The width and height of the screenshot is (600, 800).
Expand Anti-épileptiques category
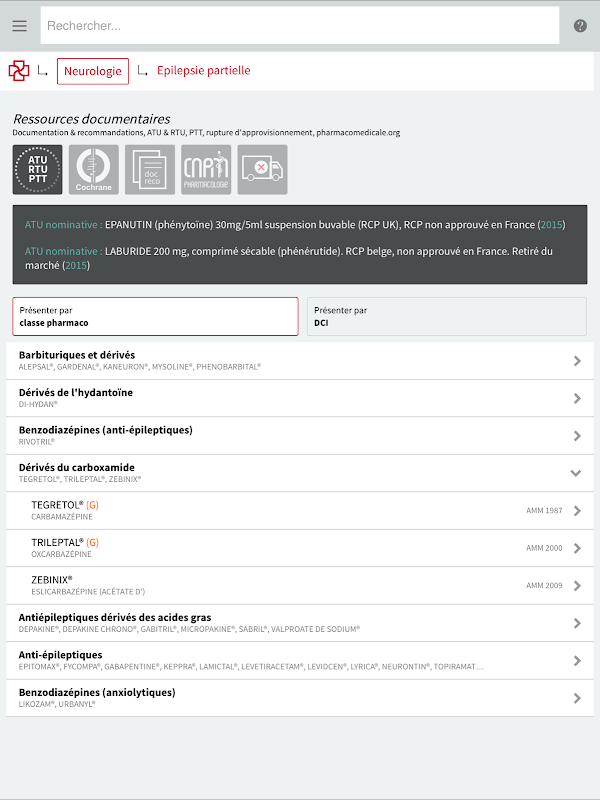pos(299,660)
